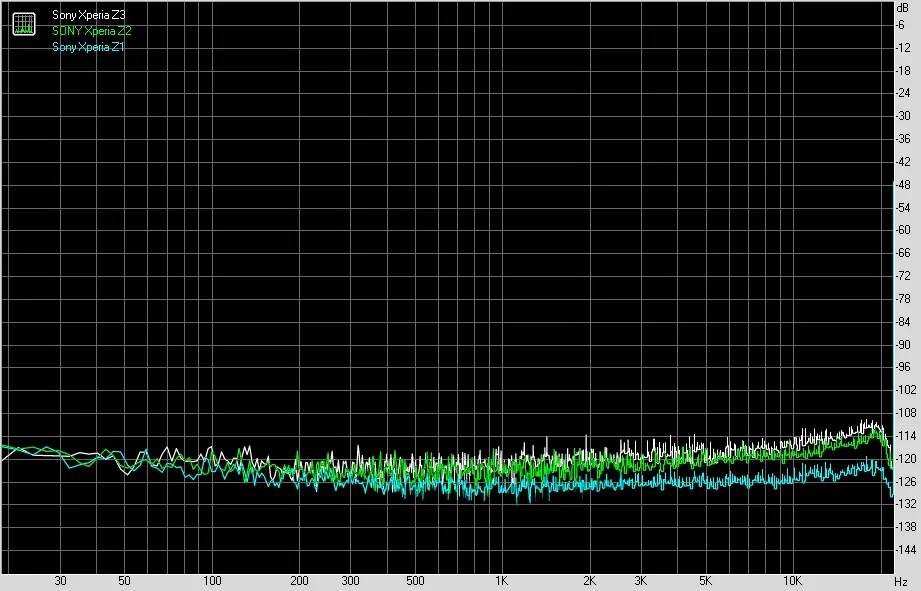Click the -36 dB axis value
Image resolution: width=921 pixels, height=591 pixels.
(903, 139)
